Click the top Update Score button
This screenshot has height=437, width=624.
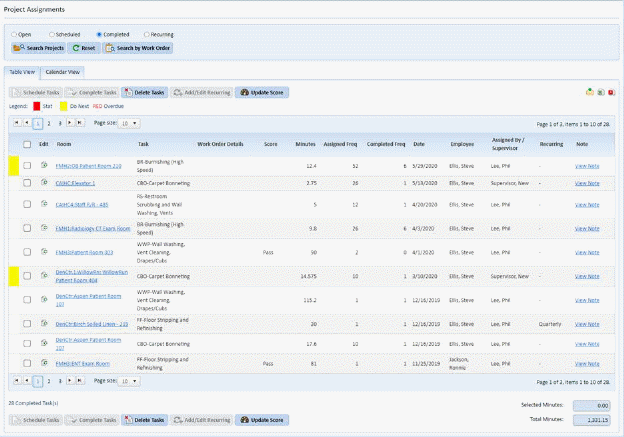(x=262, y=91)
